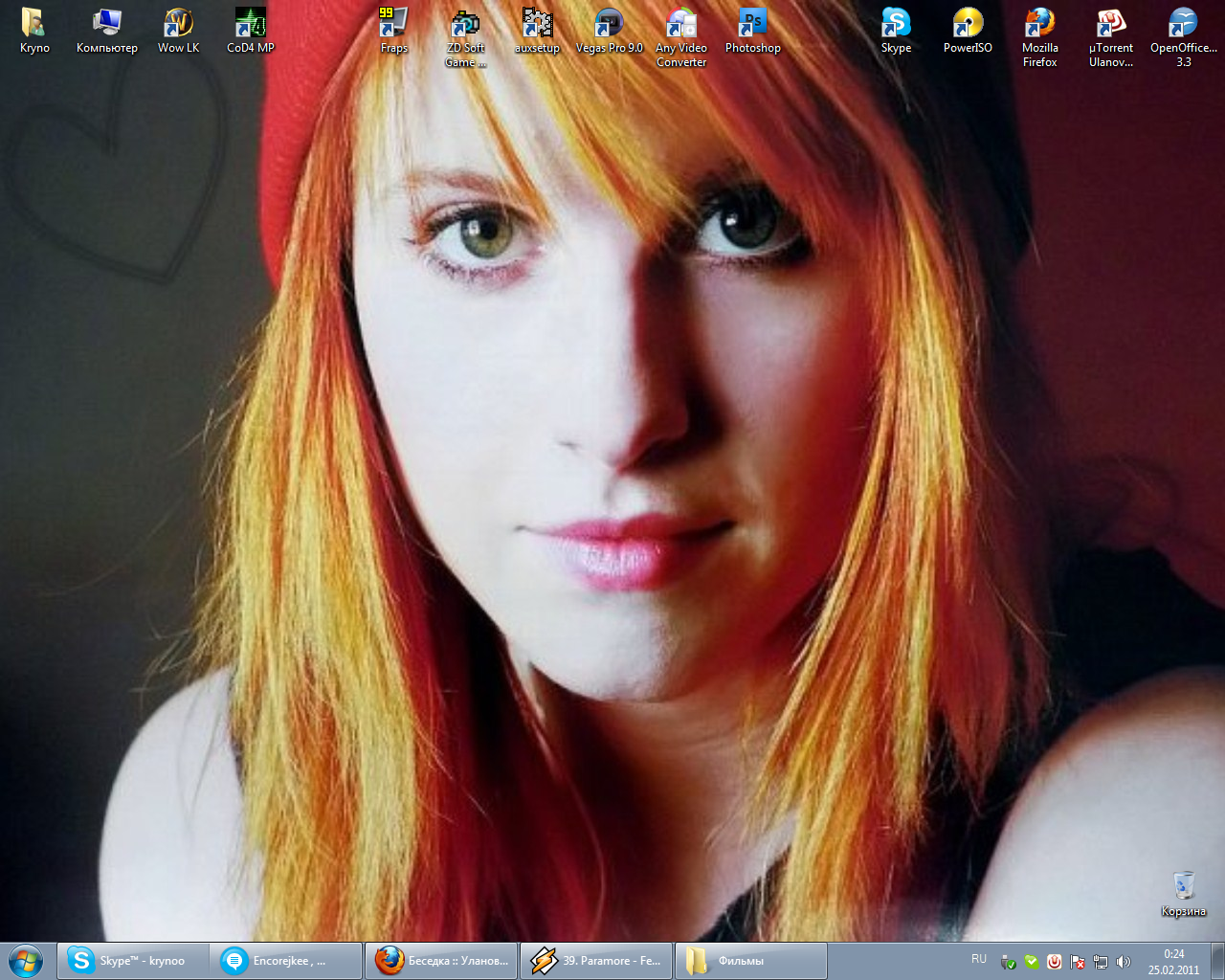Open the Windows Start menu orb
Image resolution: width=1225 pixels, height=980 pixels.
tap(26, 960)
